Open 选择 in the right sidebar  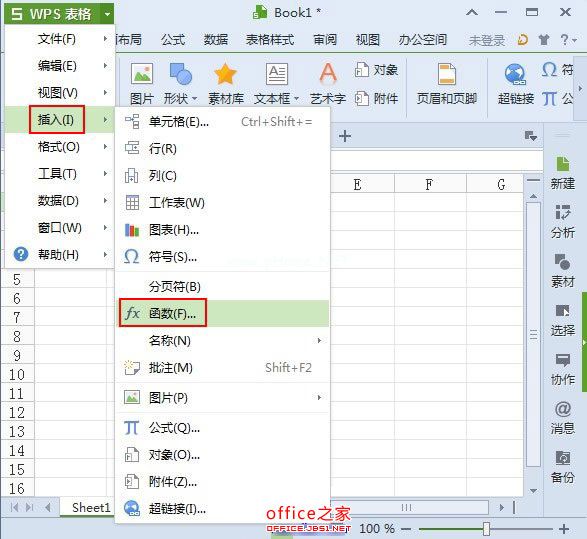(562, 320)
